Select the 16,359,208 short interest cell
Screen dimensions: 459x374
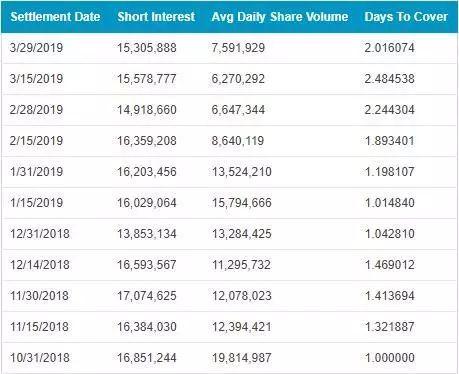tap(147, 141)
